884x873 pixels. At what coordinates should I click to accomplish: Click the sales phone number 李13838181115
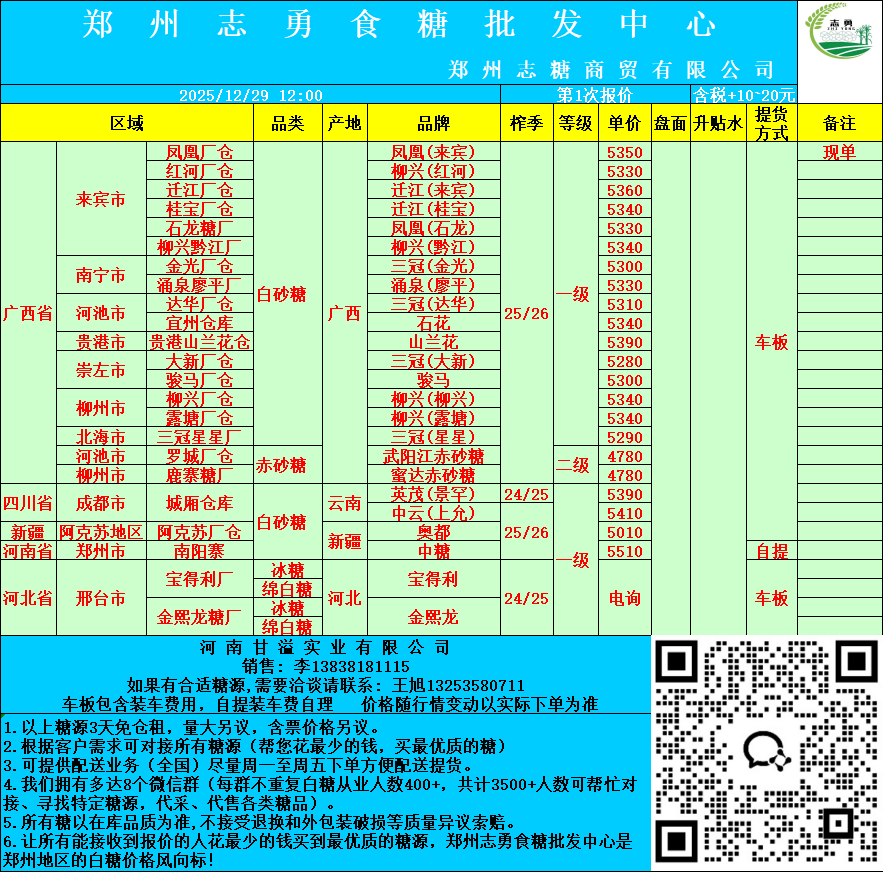(326, 666)
